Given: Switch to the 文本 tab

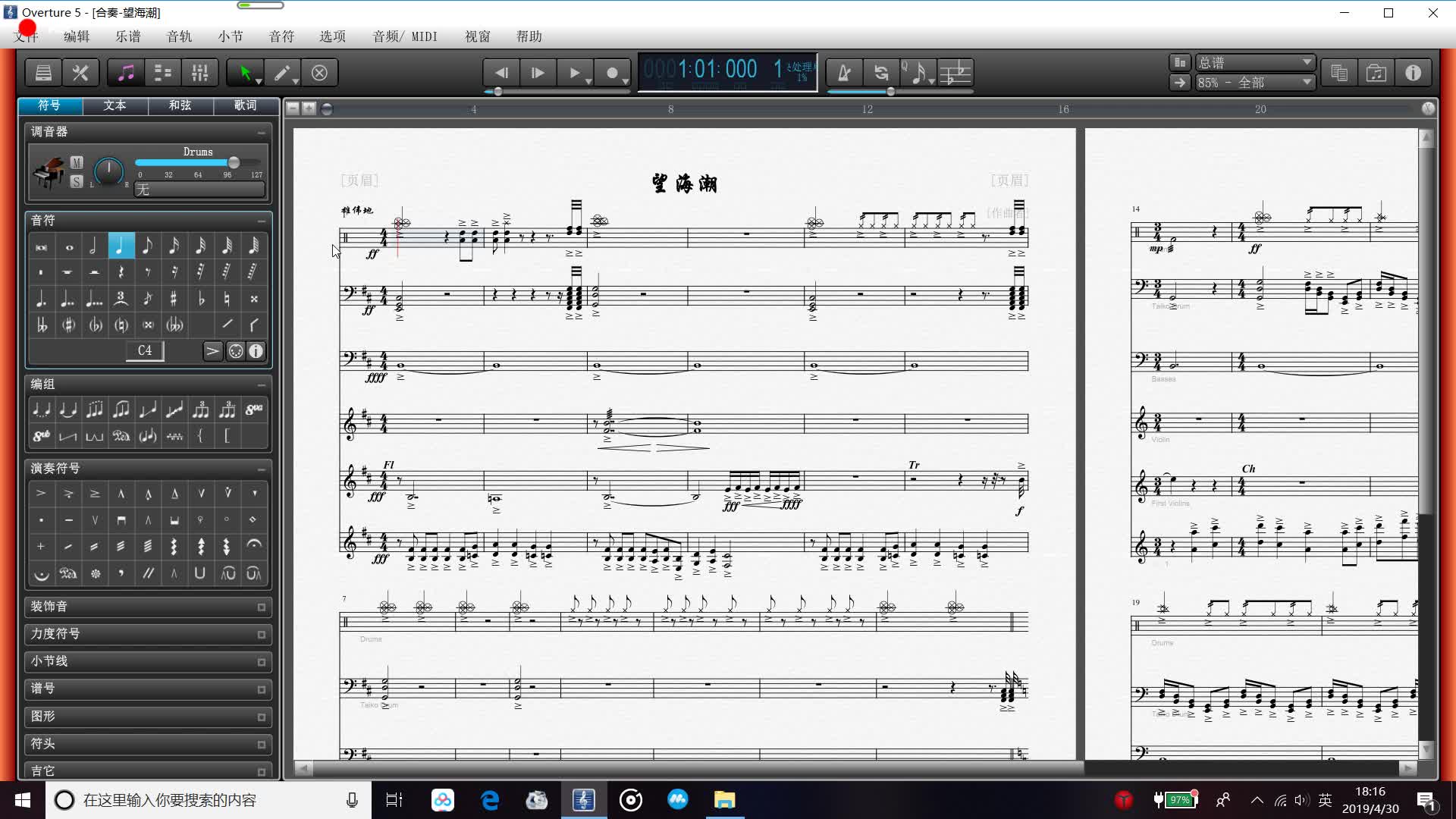Looking at the screenshot, I should (x=115, y=105).
